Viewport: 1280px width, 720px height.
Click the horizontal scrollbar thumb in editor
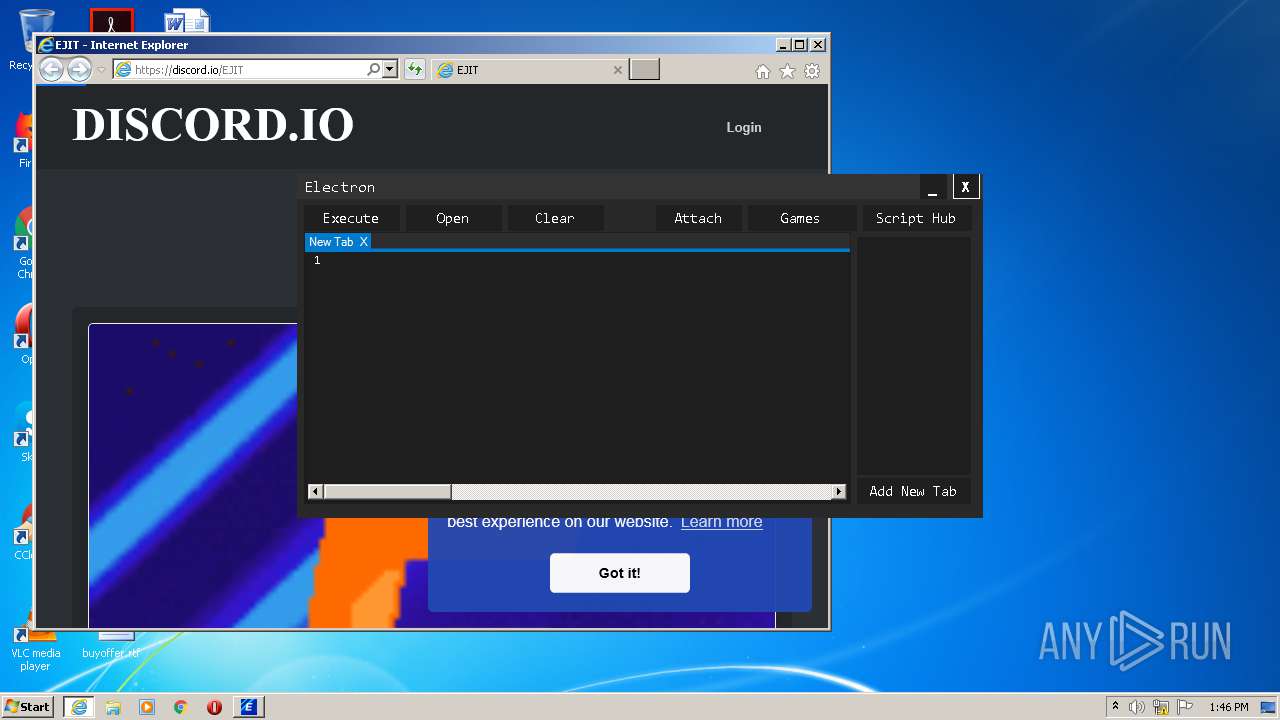tap(387, 491)
